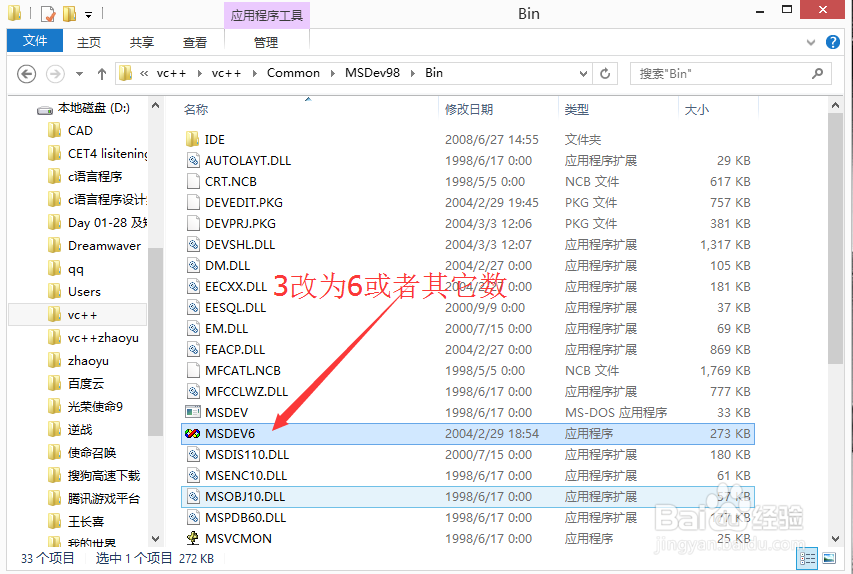The height and width of the screenshot is (574, 853).
Task: Select the DM.DLL file icon
Action: [193, 266]
